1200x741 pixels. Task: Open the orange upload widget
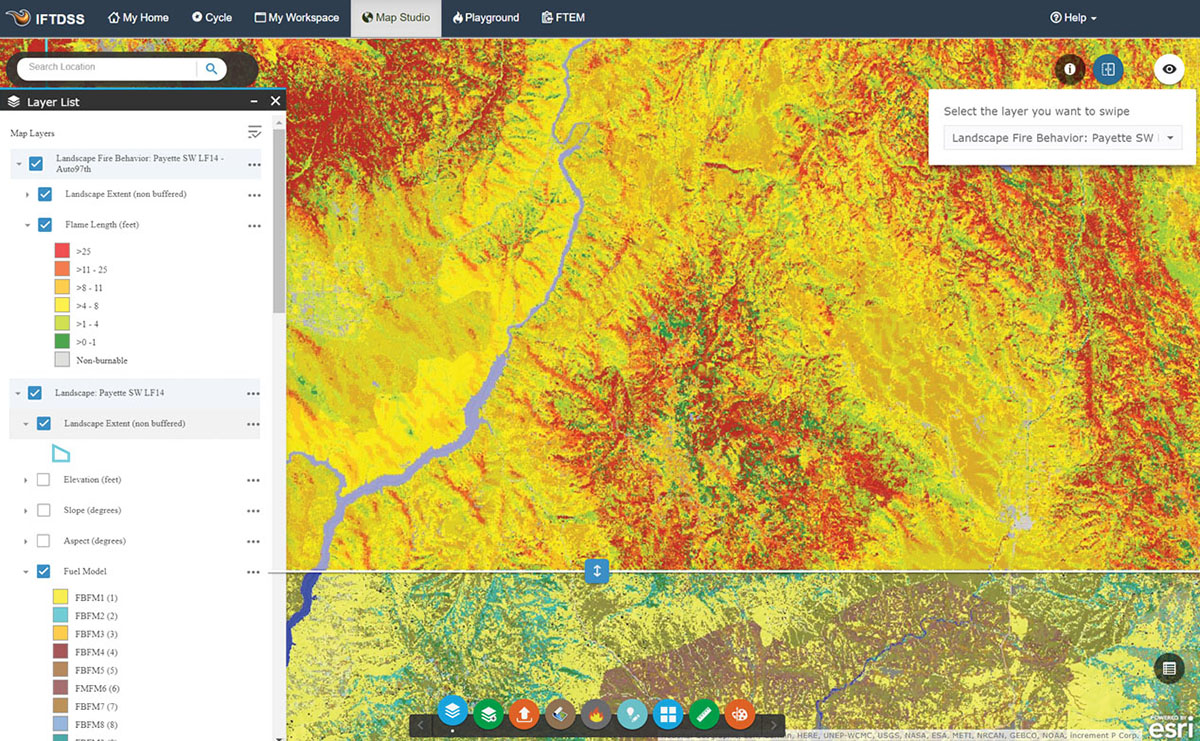524,714
